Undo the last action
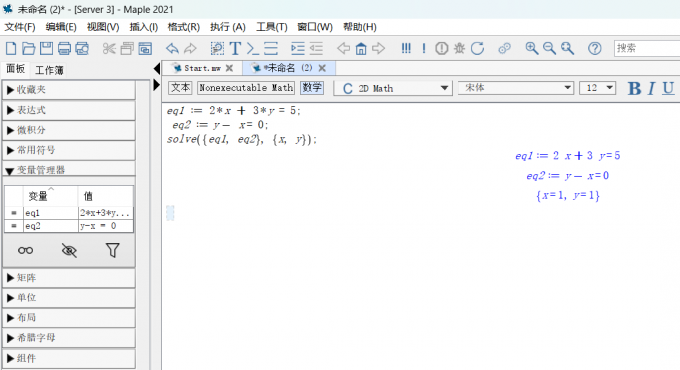This screenshot has width=680, height=370. pos(172,48)
